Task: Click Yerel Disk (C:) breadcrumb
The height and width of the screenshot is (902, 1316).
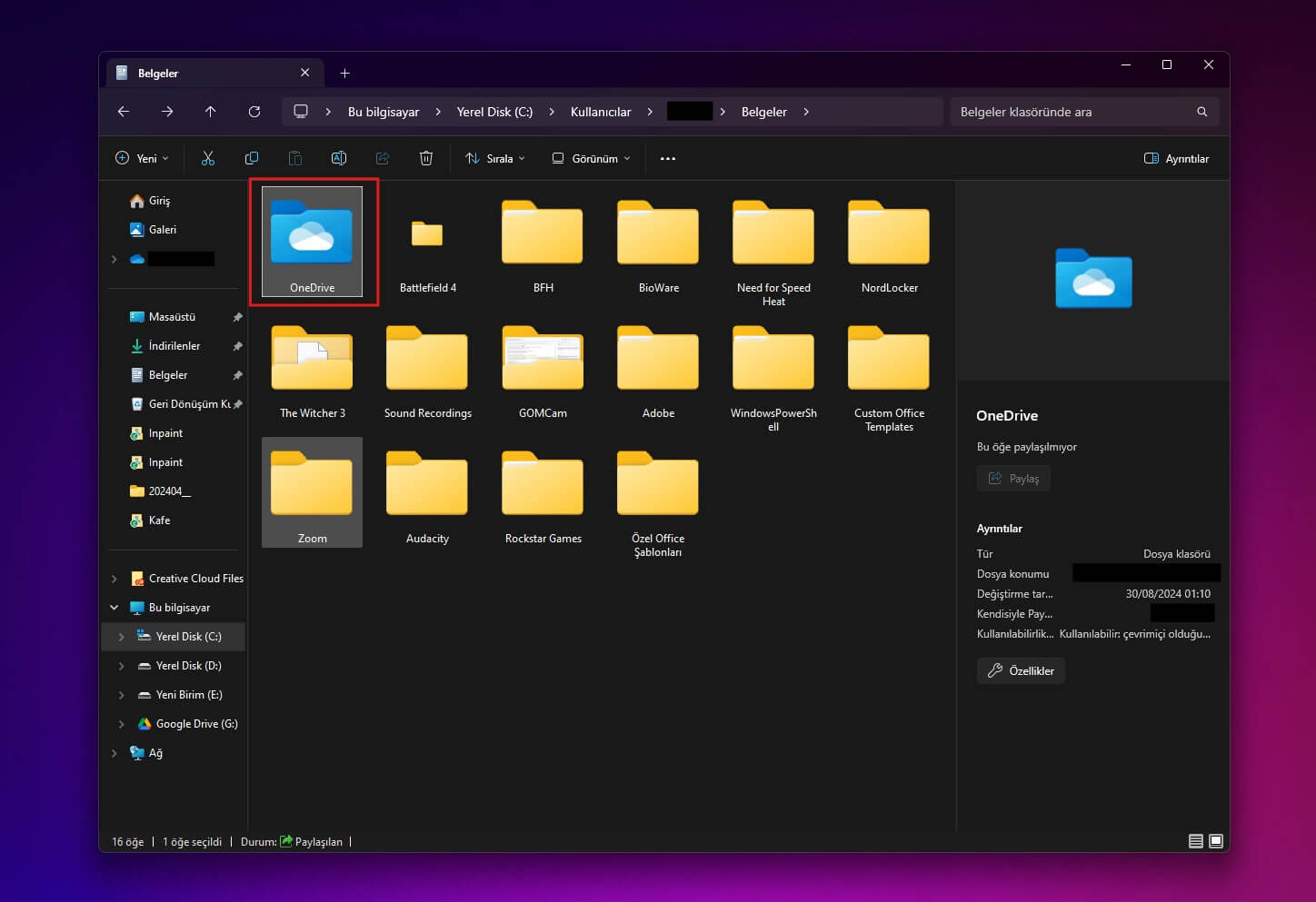Action: (x=494, y=112)
